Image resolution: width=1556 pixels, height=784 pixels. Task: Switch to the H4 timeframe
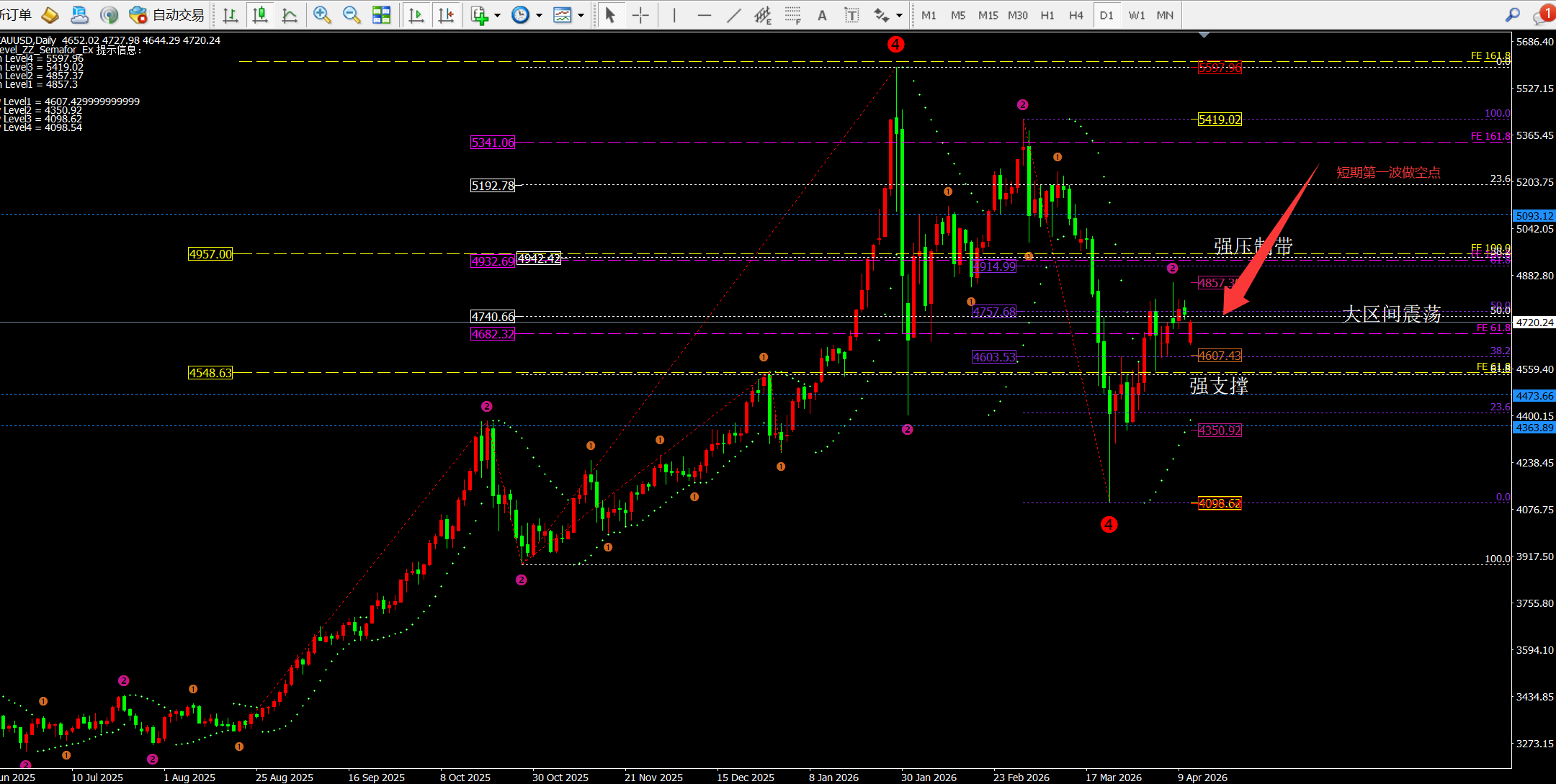pyautogui.click(x=1076, y=15)
